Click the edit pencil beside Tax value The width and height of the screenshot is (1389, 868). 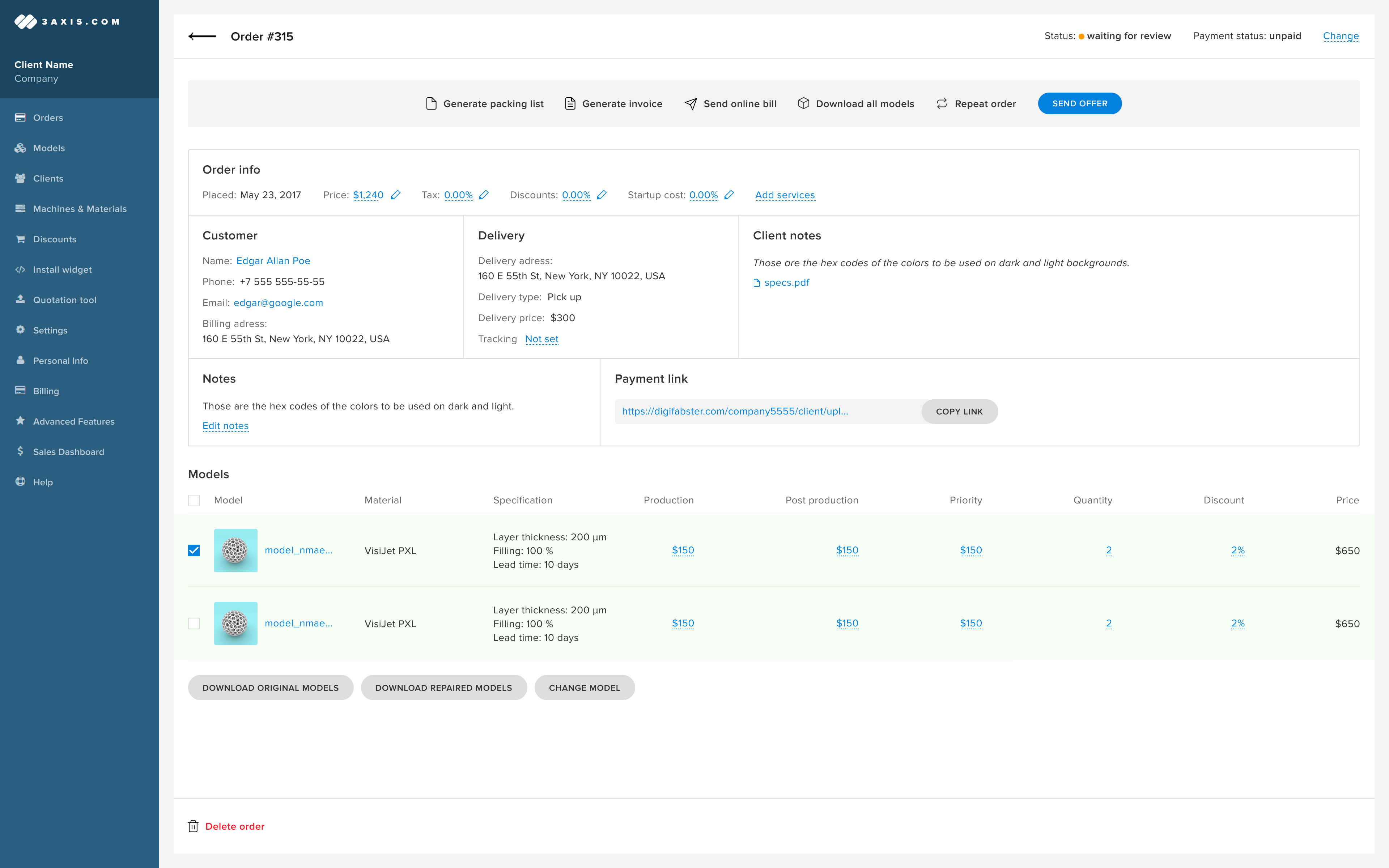484,195
